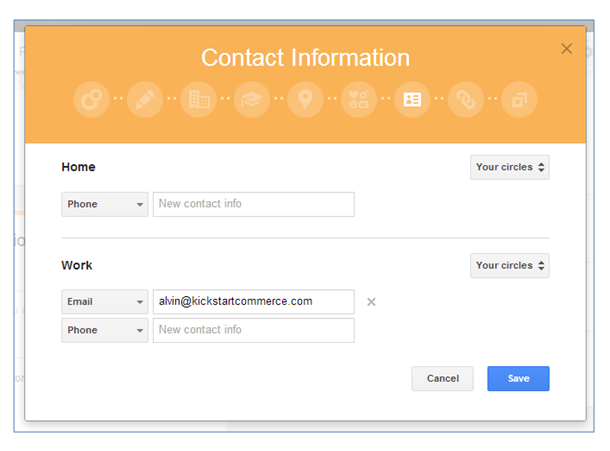Remove the work email entry

pos(371,302)
